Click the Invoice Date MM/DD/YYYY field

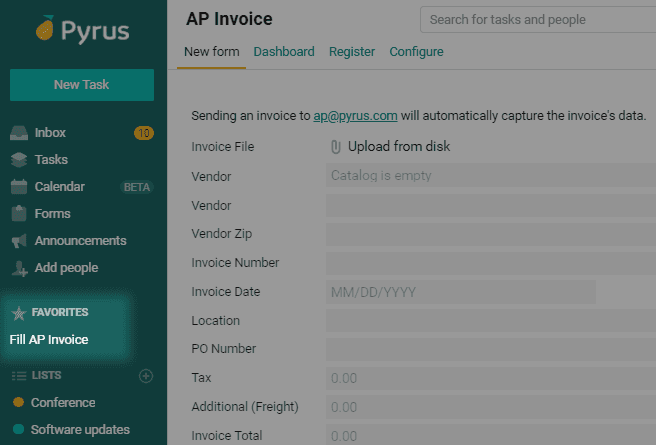[461, 292]
